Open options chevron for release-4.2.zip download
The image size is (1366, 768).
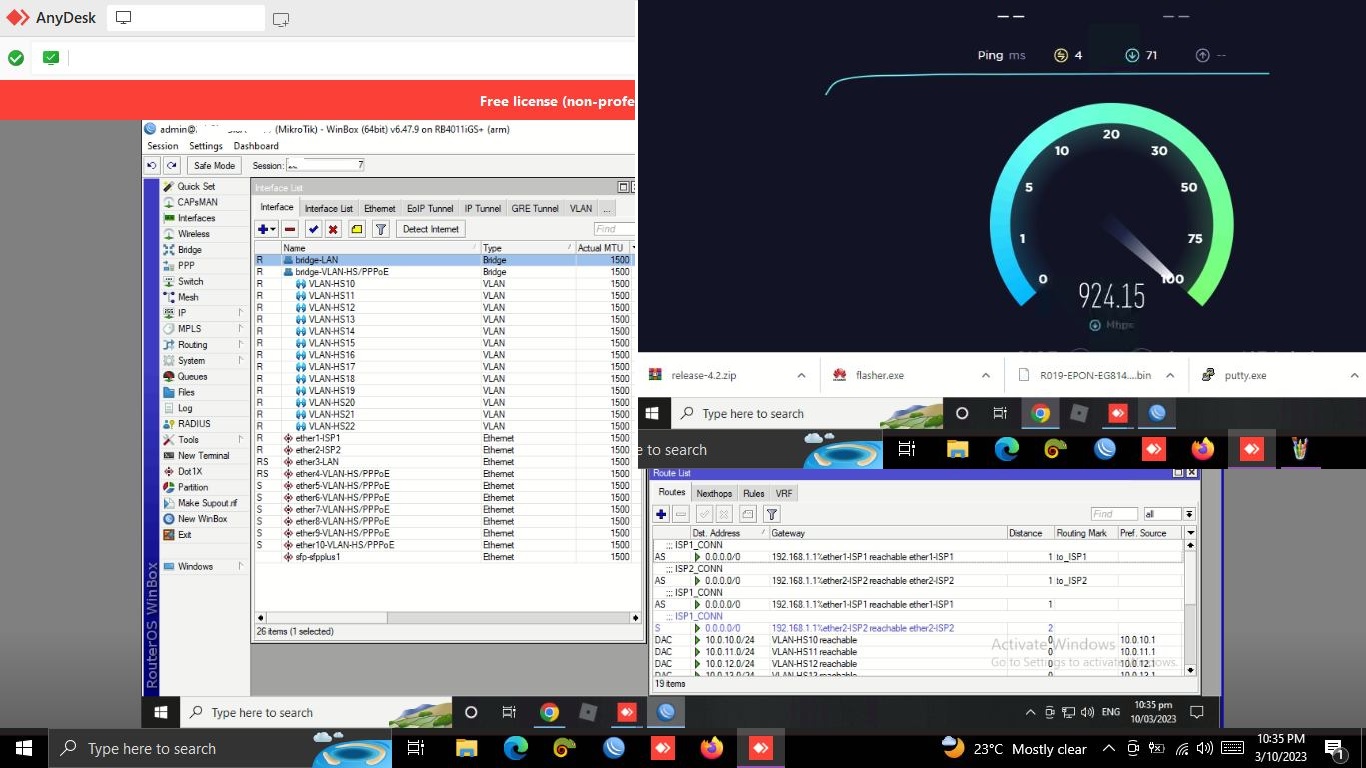click(x=801, y=375)
